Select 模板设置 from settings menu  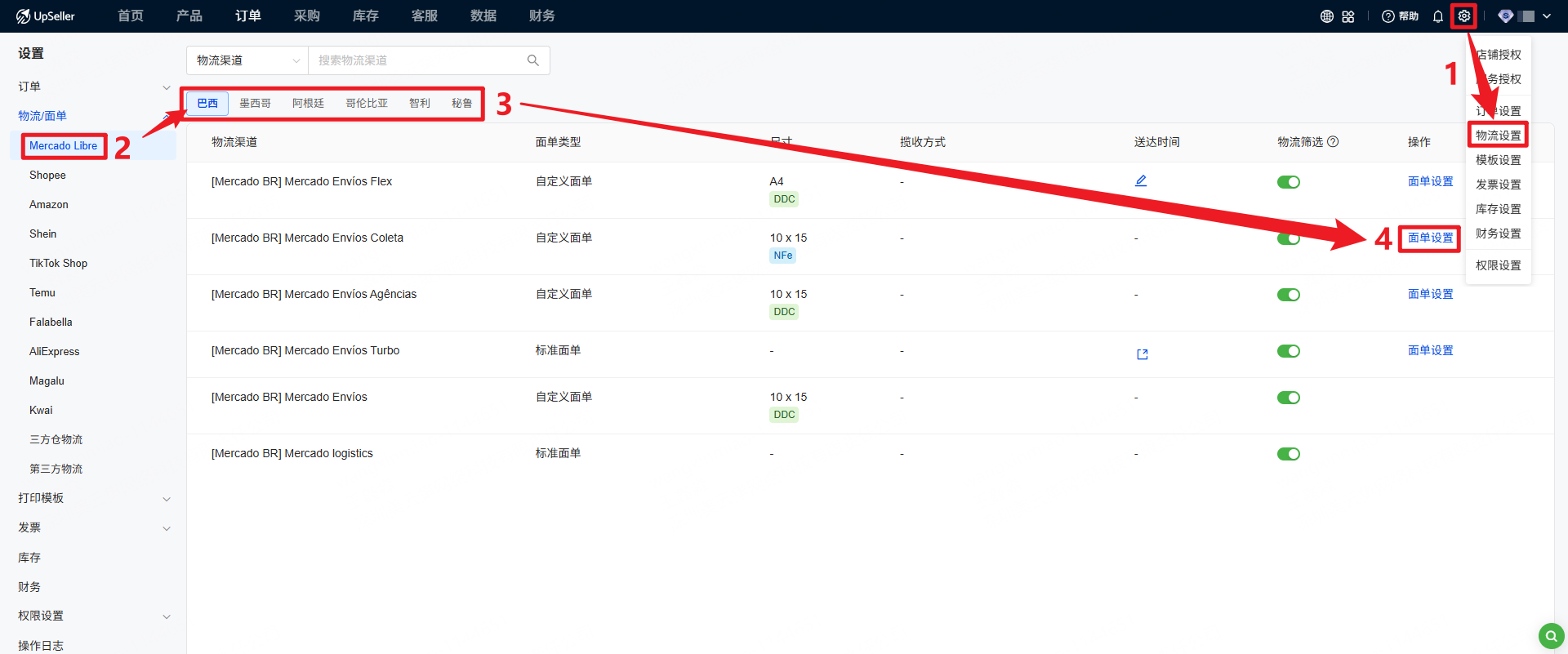(1498, 160)
